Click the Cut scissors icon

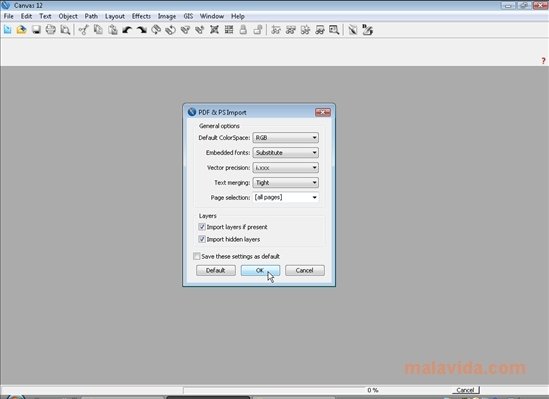click(83, 30)
